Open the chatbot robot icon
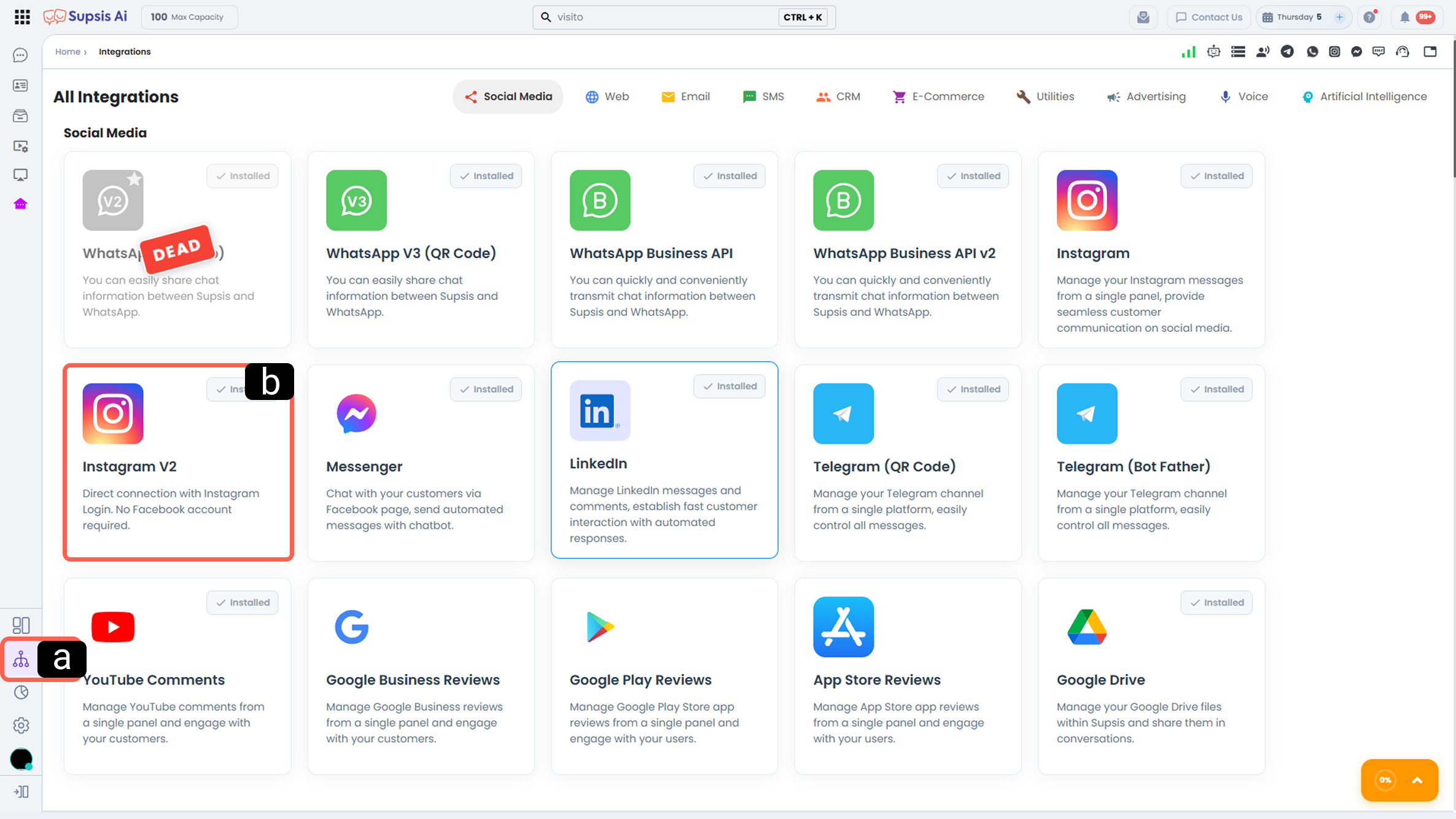 1213,52
